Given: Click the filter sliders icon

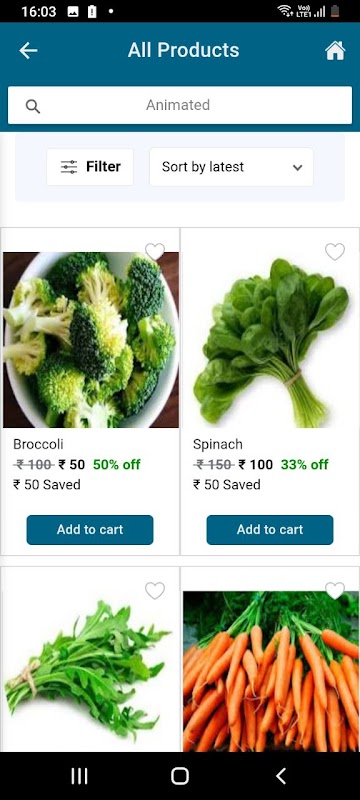Looking at the screenshot, I should (69, 167).
